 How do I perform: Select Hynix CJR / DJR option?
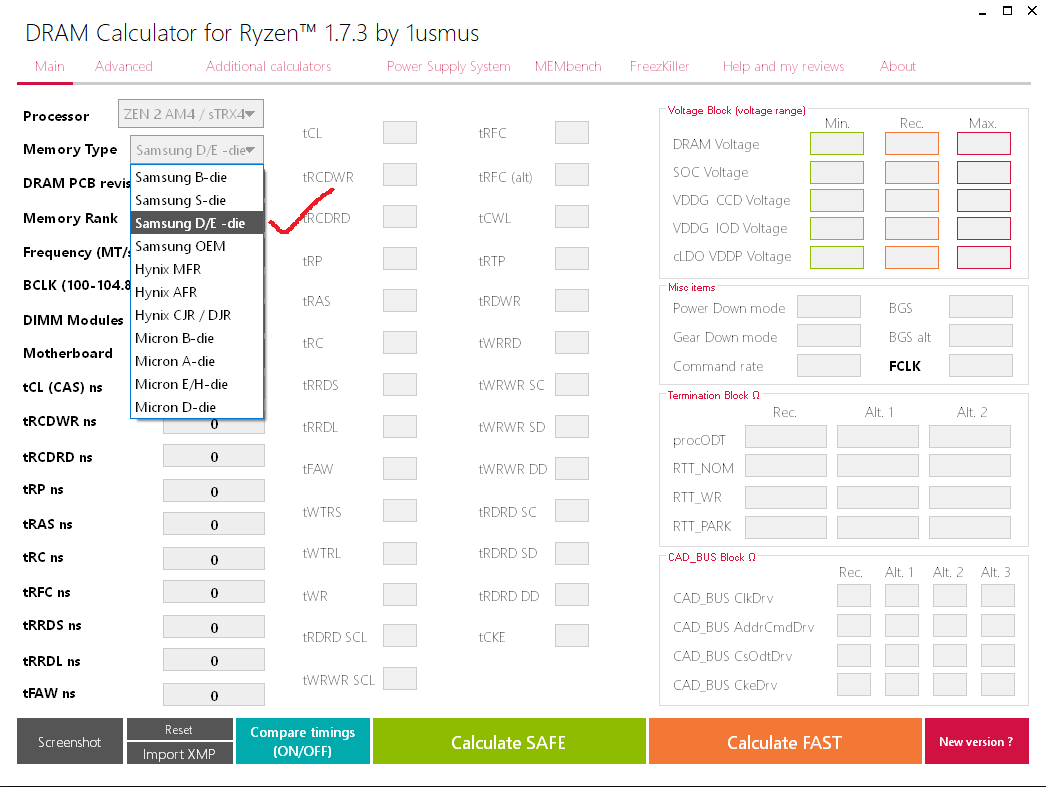[x=197, y=315]
